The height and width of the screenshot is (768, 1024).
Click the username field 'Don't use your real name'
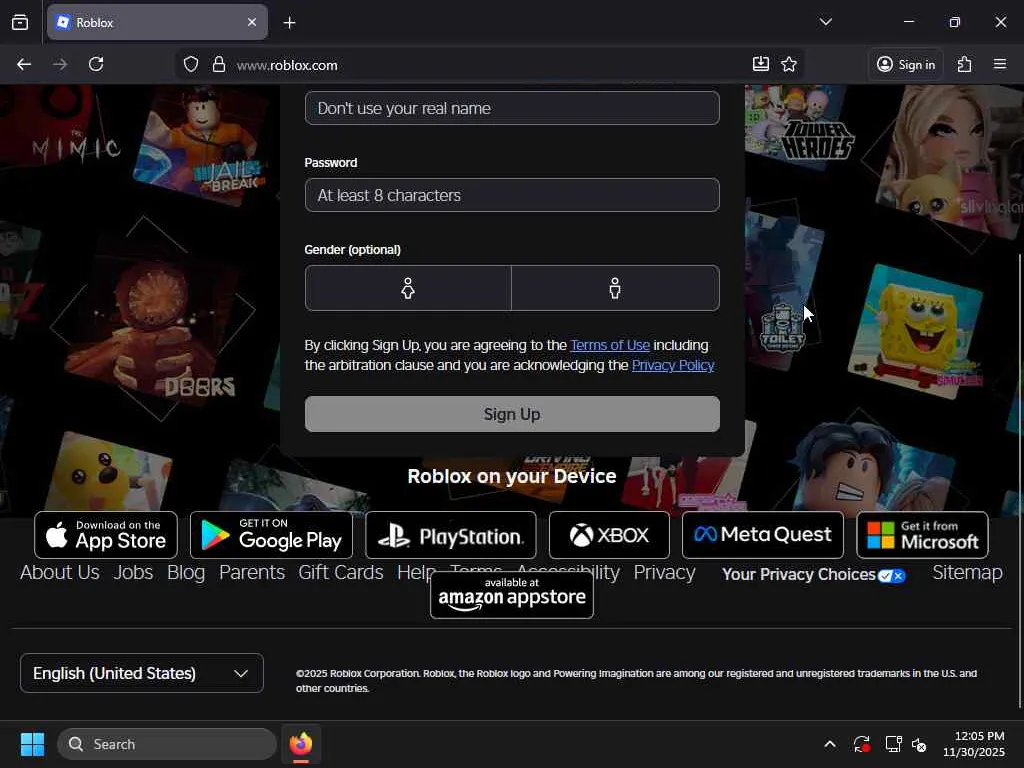click(512, 108)
